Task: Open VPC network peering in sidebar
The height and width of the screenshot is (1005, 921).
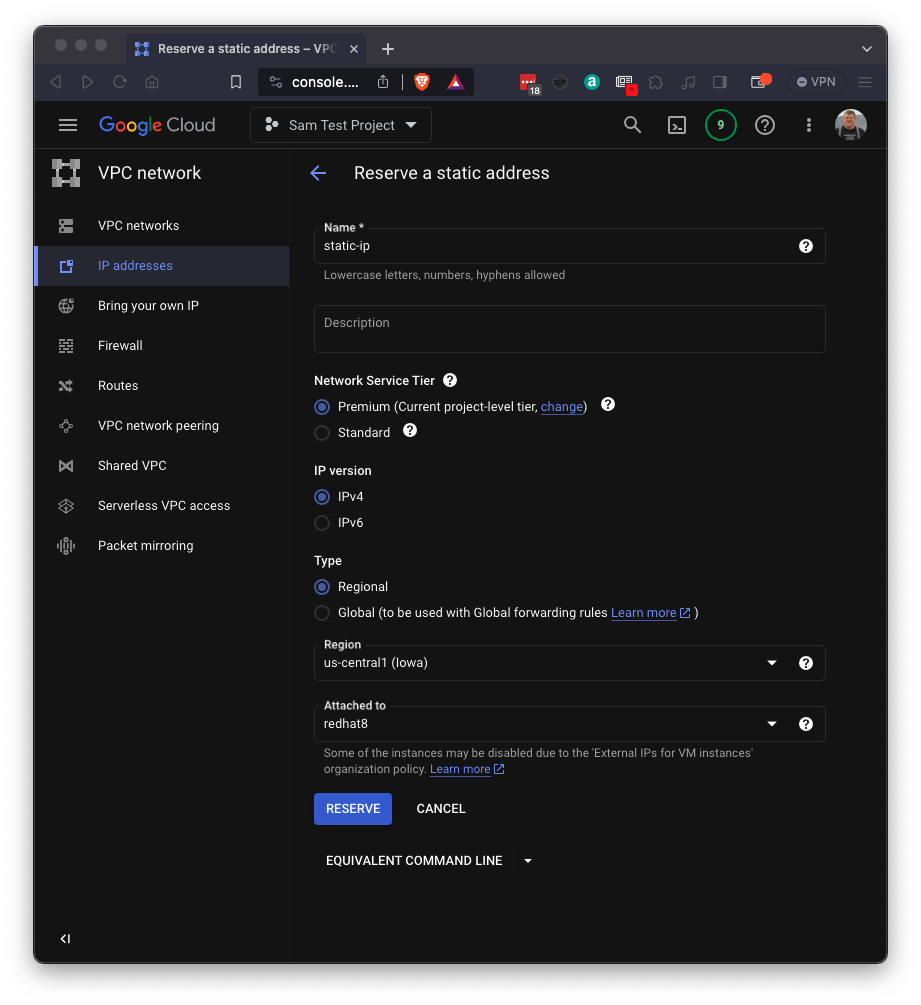Action: click(x=162, y=426)
